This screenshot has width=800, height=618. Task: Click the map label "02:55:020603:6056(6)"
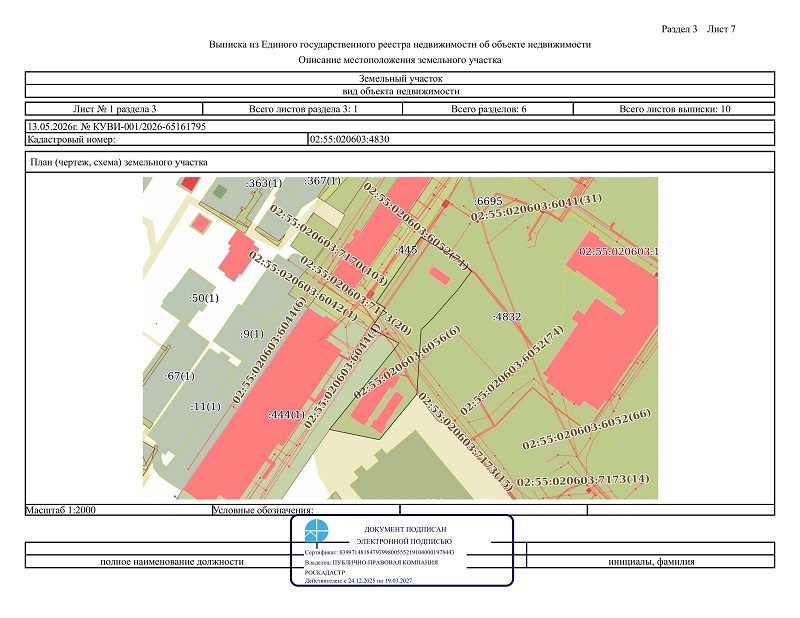[407, 362]
